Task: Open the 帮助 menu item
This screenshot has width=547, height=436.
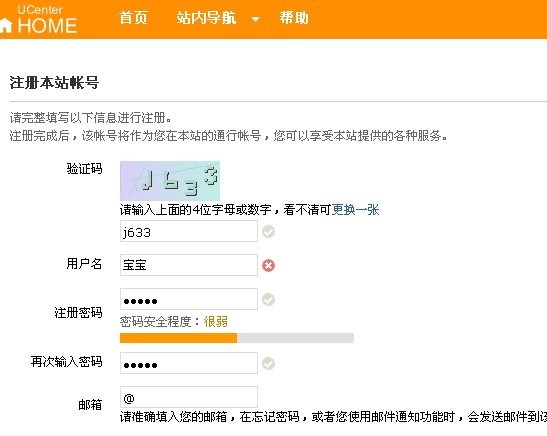Action: 294,18
